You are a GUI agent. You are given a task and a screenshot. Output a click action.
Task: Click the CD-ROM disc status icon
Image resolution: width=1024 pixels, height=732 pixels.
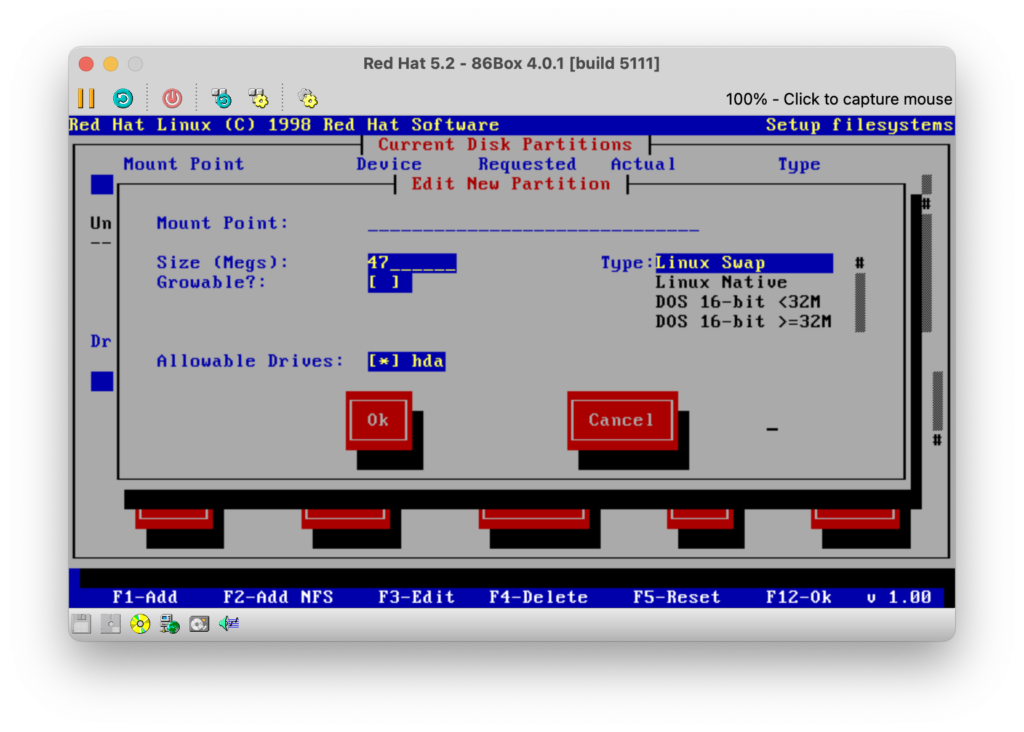[140, 624]
